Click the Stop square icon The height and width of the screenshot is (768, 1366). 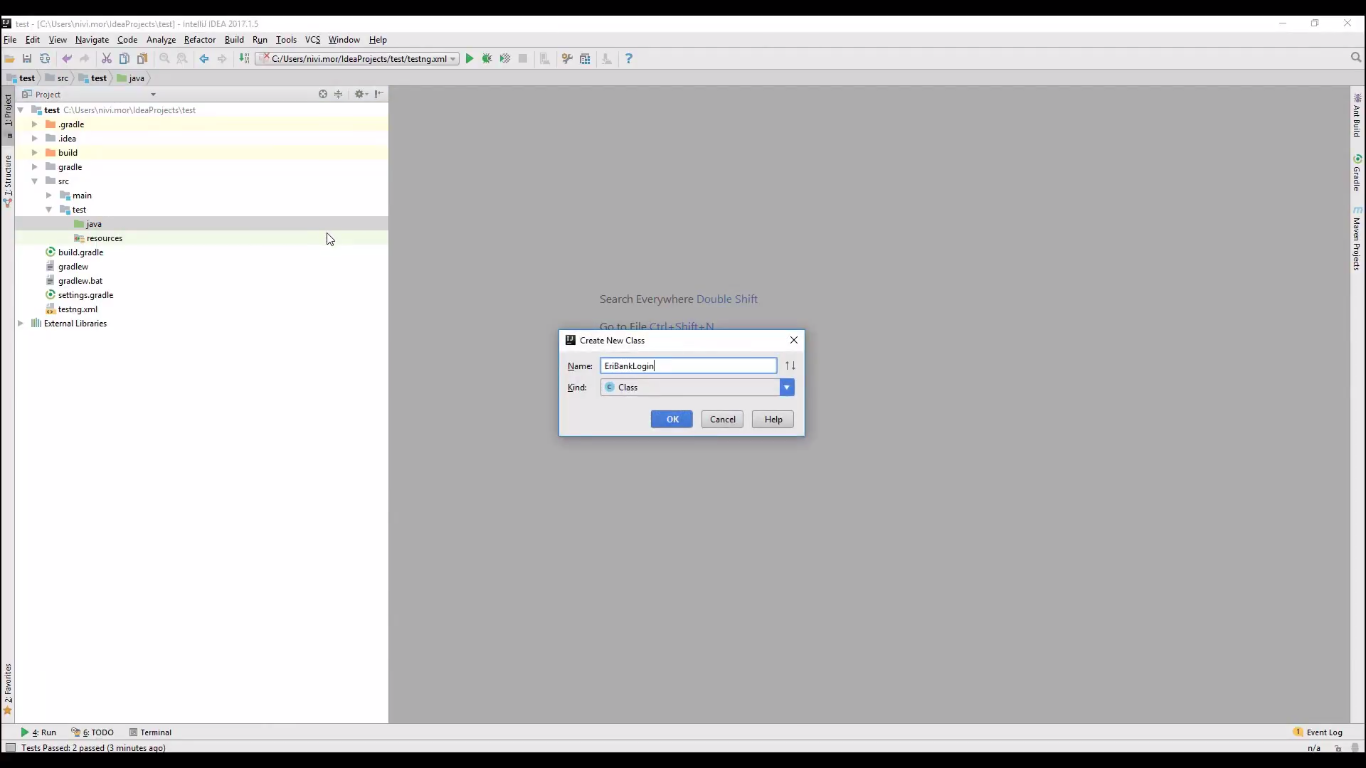click(x=523, y=59)
